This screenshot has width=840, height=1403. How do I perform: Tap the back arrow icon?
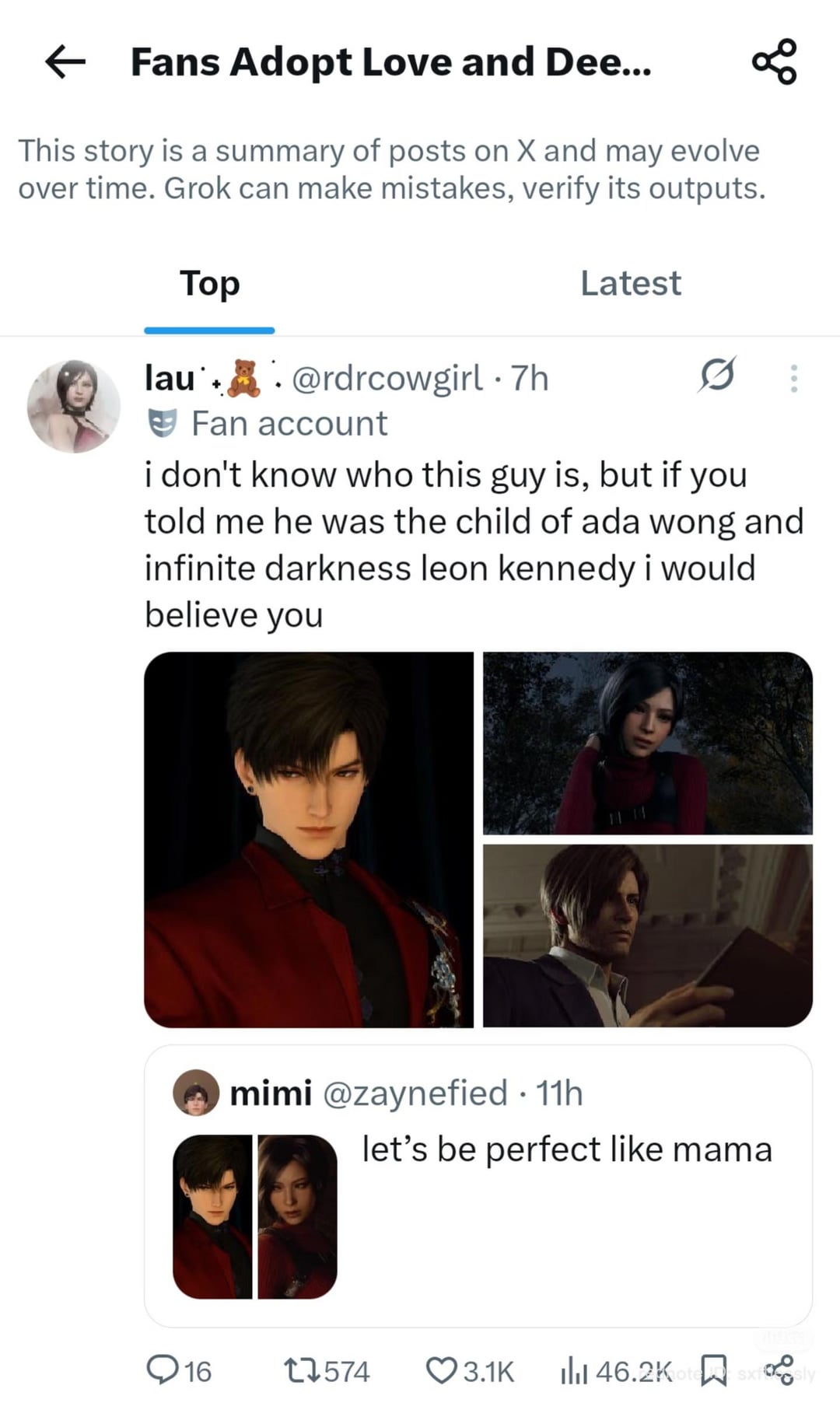(65, 61)
